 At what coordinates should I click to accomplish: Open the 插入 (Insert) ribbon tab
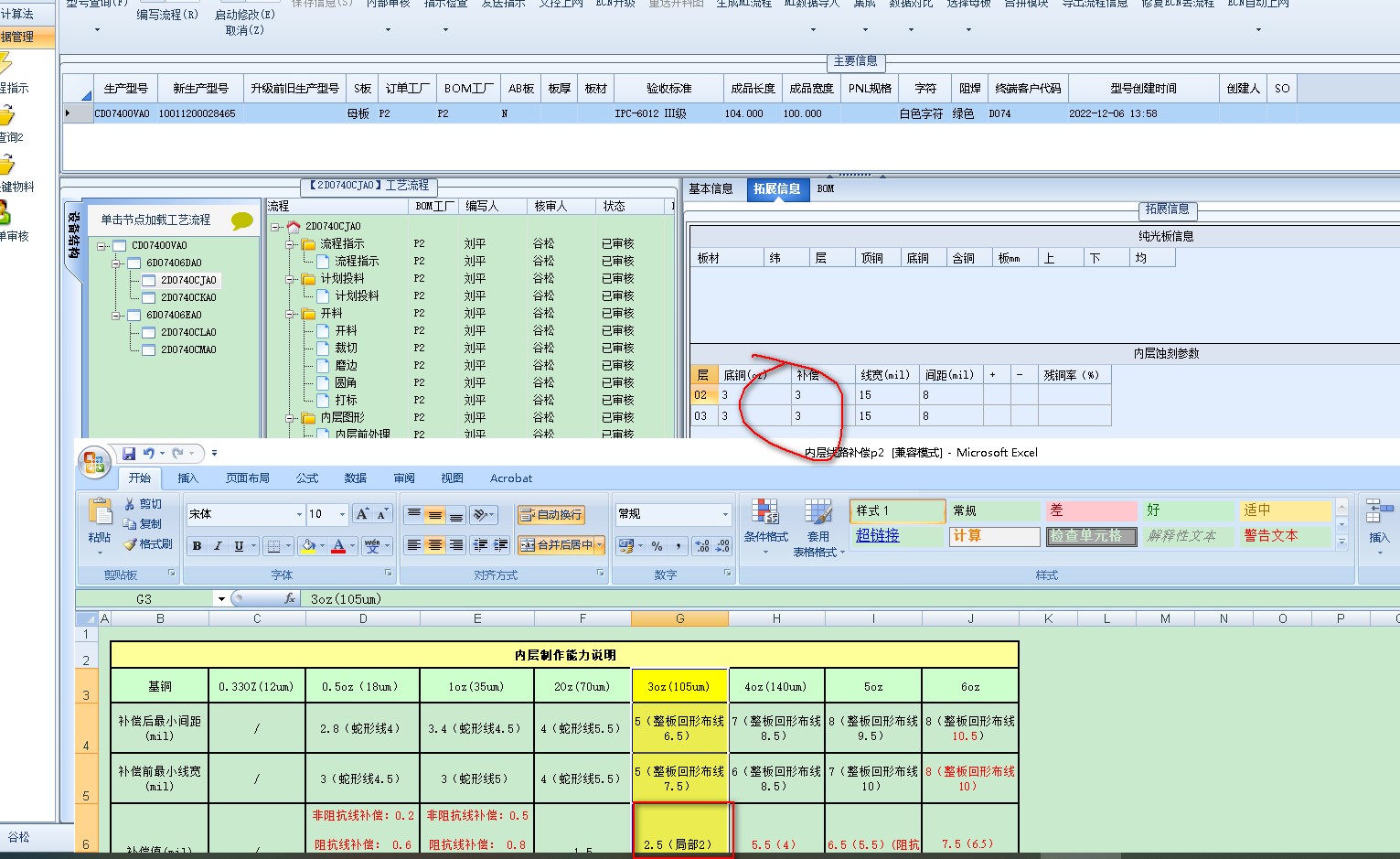click(187, 478)
